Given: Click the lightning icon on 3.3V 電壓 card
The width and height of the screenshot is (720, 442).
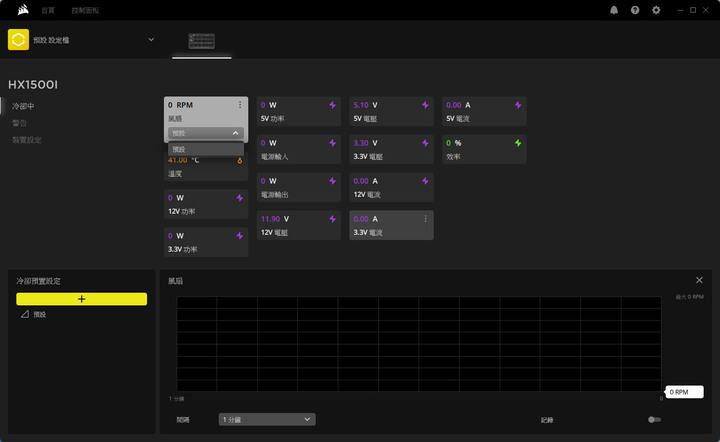Looking at the screenshot, I should [425, 143].
